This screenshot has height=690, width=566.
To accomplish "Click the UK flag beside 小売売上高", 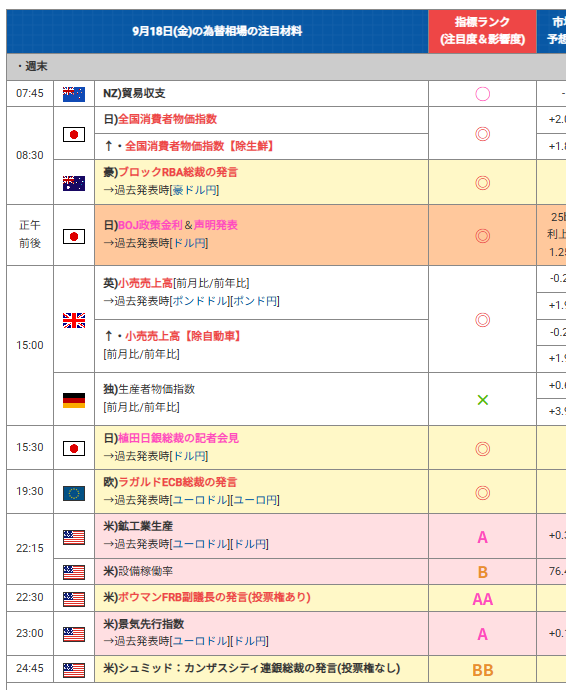I will click(x=74, y=320).
